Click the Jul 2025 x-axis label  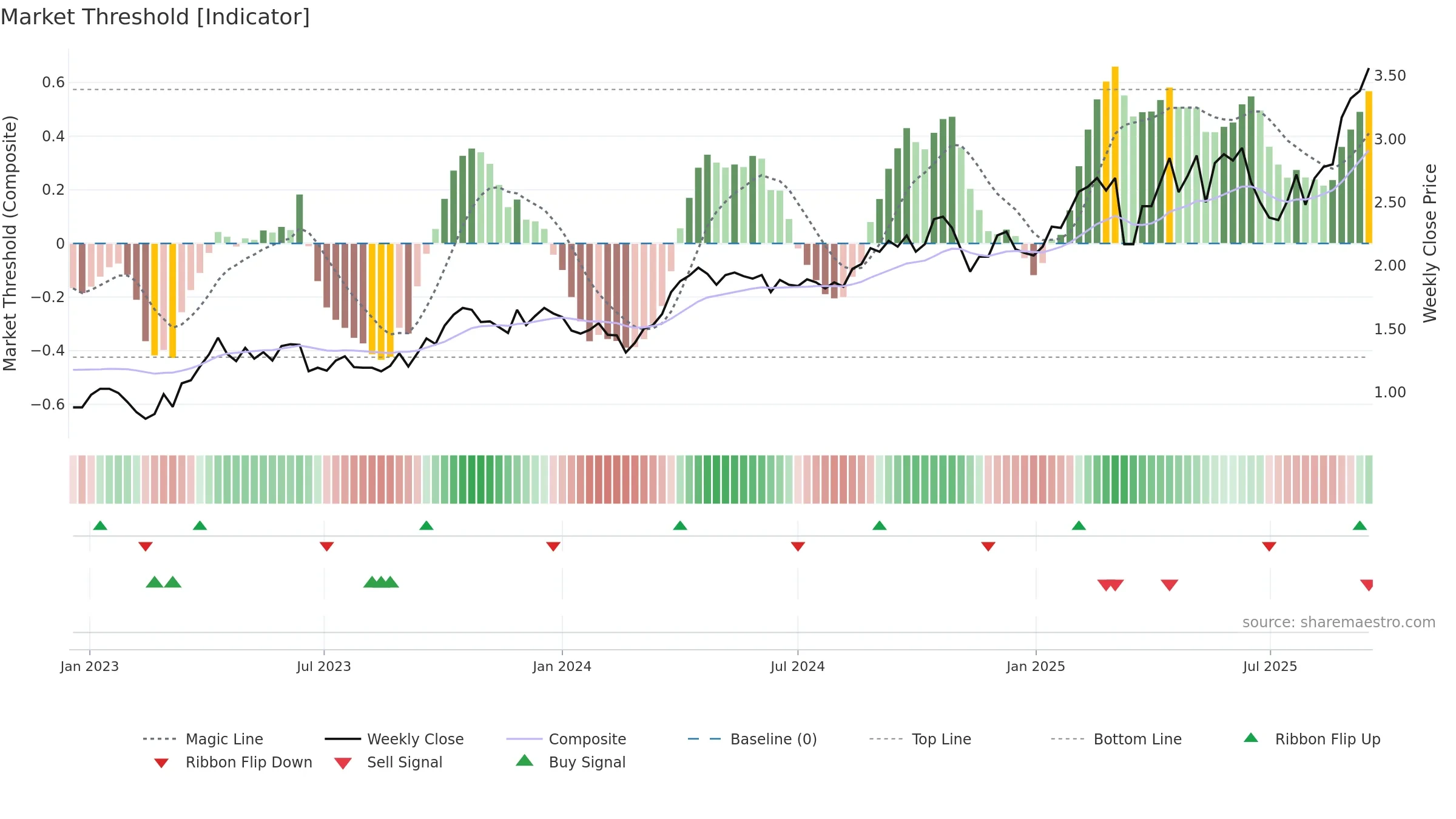pyautogui.click(x=1270, y=666)
